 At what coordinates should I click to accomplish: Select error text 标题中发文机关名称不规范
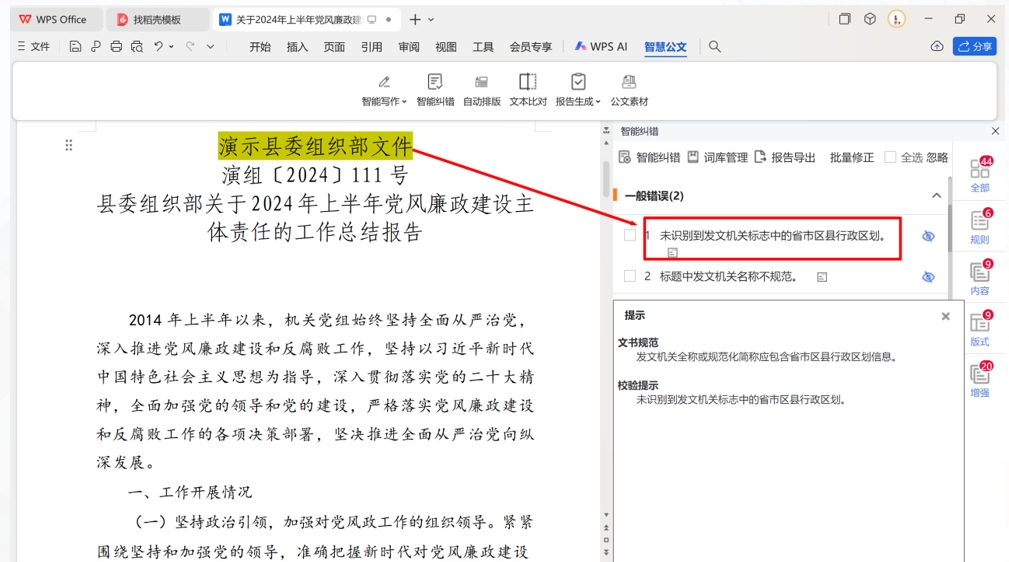(728, 277)
